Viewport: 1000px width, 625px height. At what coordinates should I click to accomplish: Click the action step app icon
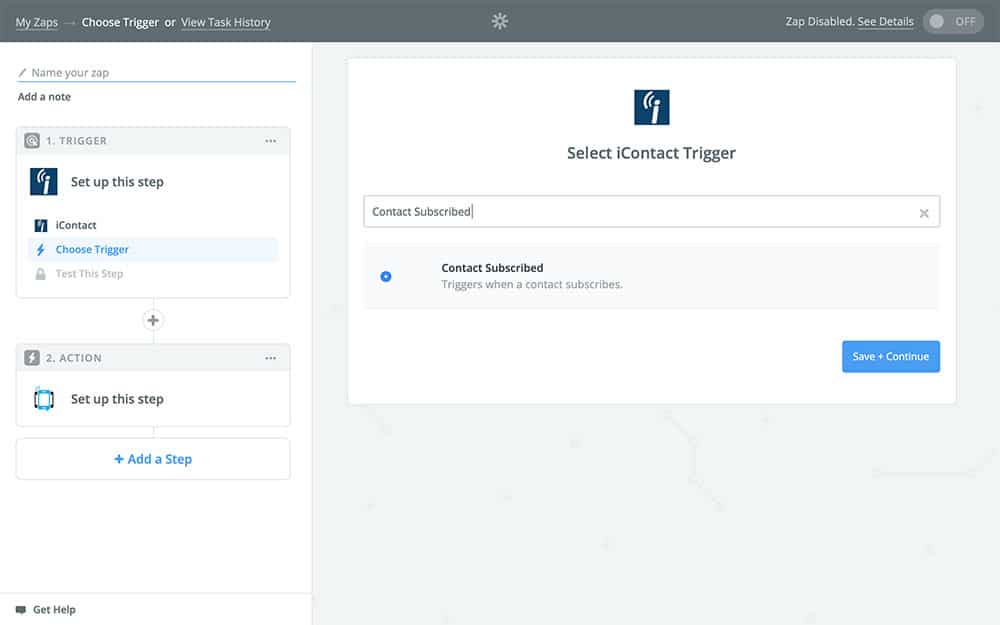coord(44,399)
